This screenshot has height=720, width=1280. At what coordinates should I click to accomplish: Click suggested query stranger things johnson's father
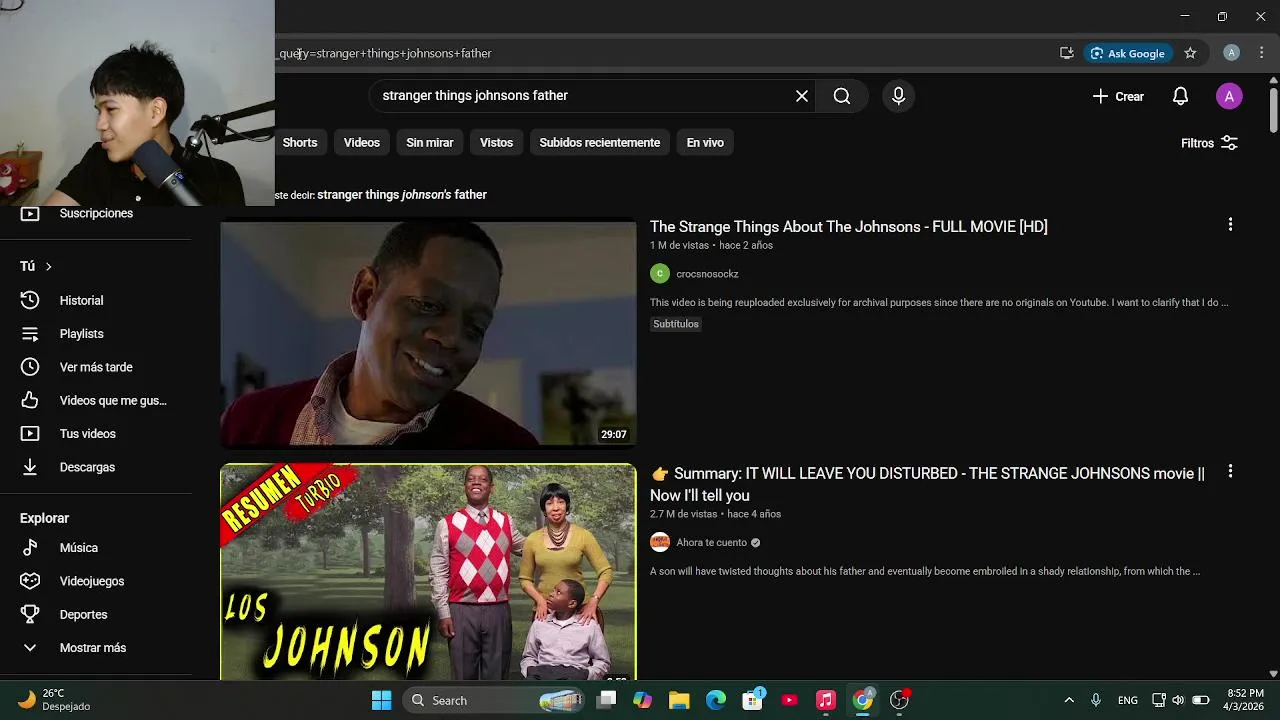[402, 195]
